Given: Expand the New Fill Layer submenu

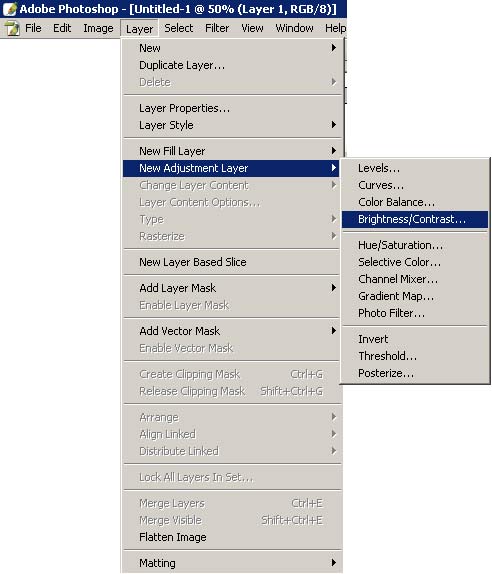Looking at the screenshot, I should point(333,150).
